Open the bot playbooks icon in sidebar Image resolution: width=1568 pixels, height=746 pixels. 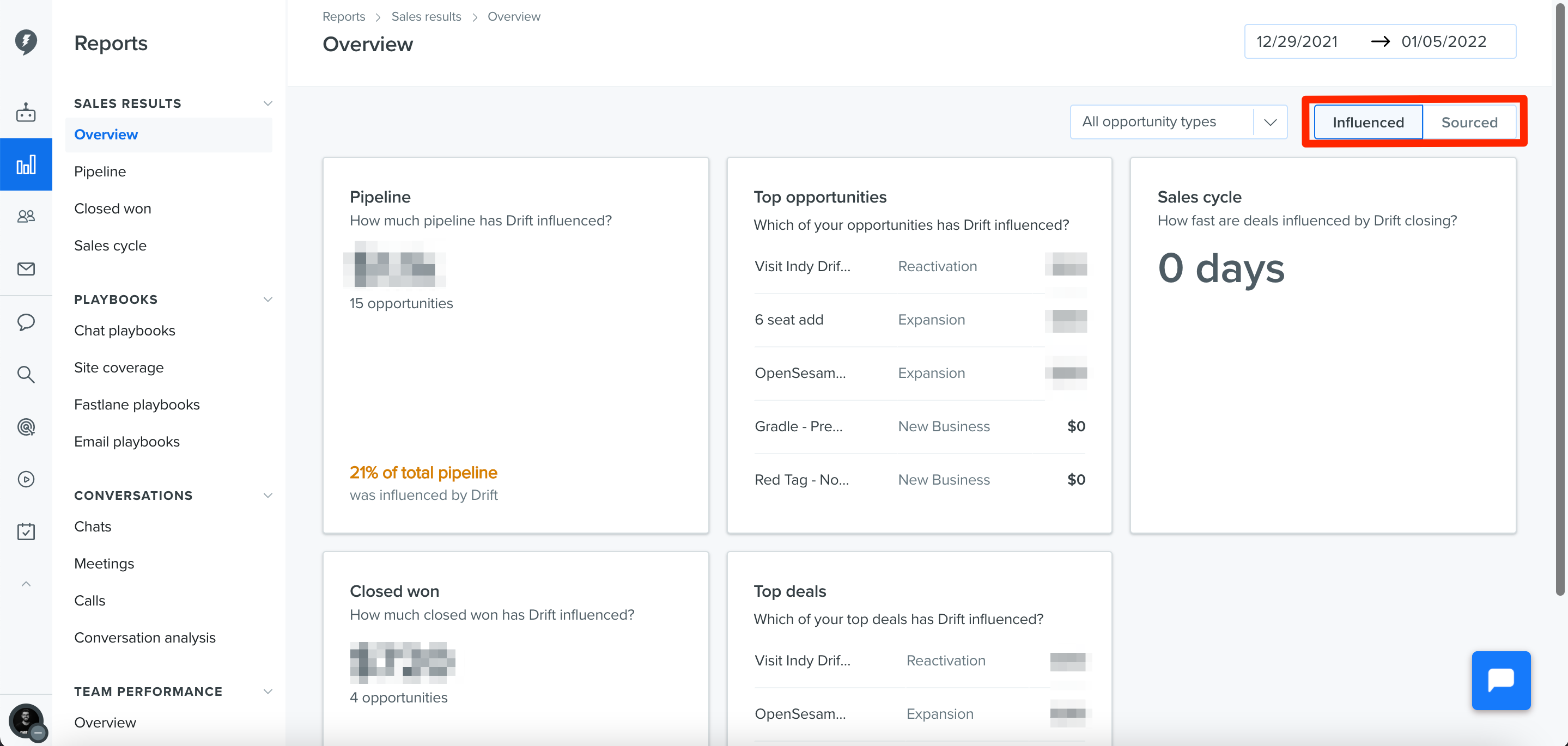pyautogui.click(x=26, y=113)
